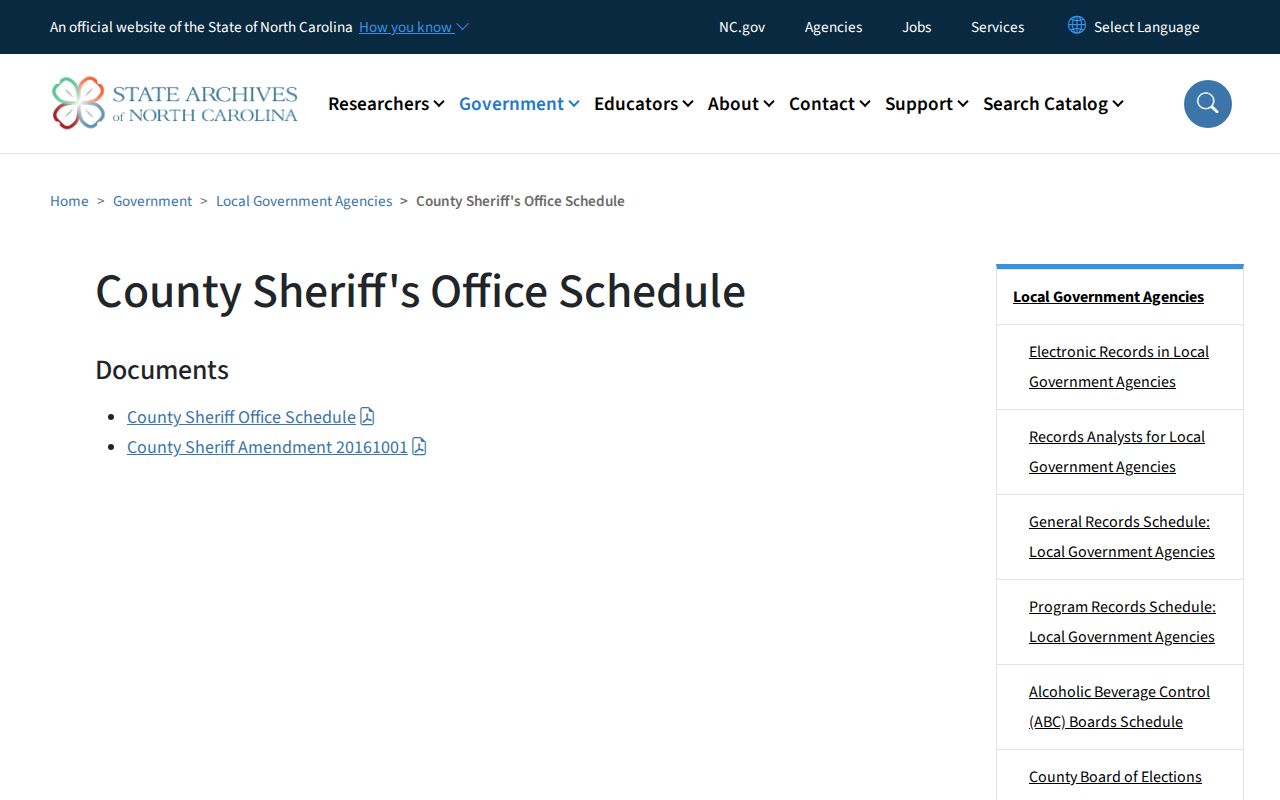
Task: Open the Educators dropdown
Action: (643, 104)
